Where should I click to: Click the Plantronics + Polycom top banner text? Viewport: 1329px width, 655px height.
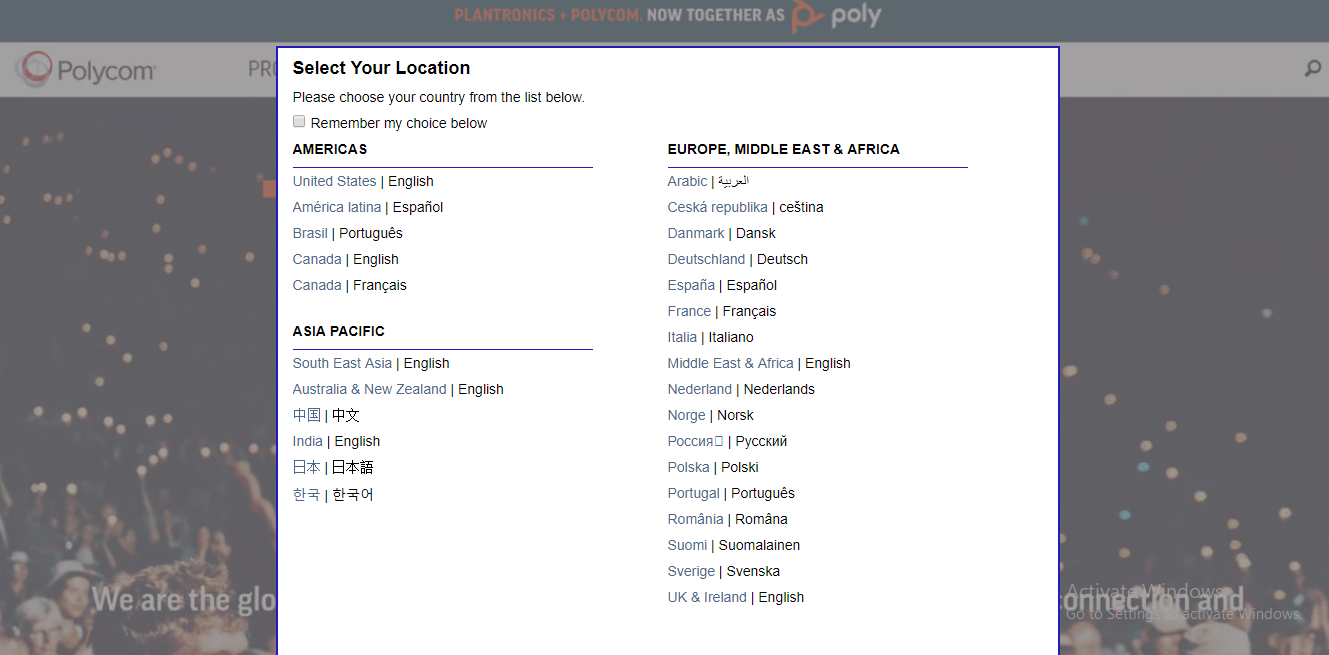(620, 16)
